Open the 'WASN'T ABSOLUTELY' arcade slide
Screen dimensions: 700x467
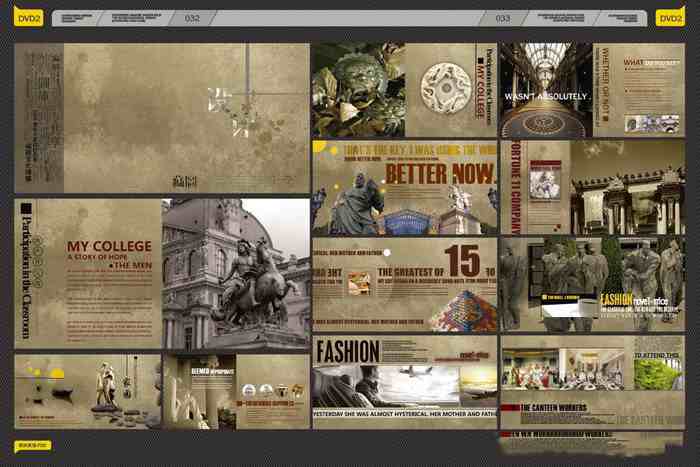click(592, 90)
